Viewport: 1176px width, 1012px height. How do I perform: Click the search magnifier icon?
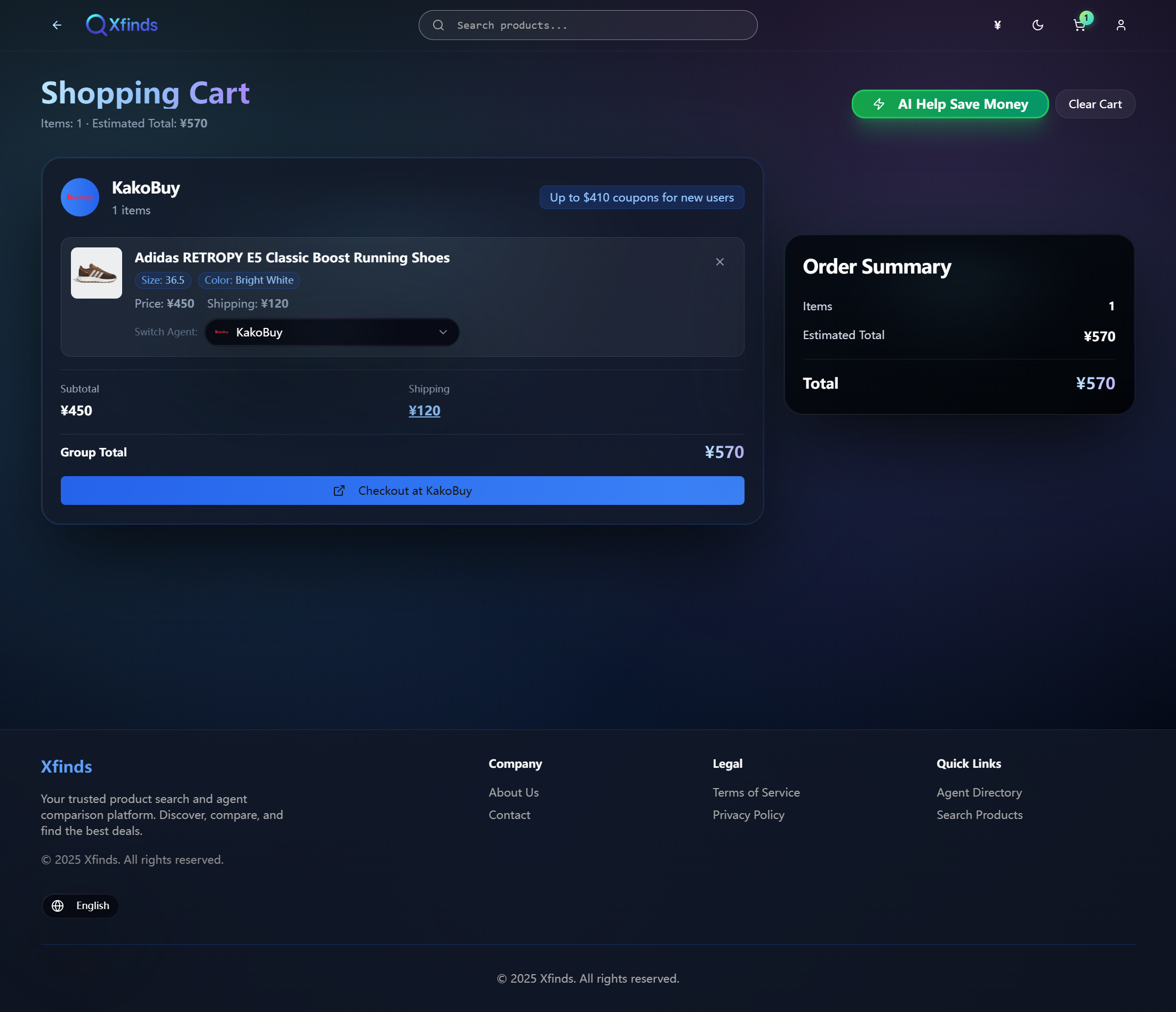pos(438,25)
